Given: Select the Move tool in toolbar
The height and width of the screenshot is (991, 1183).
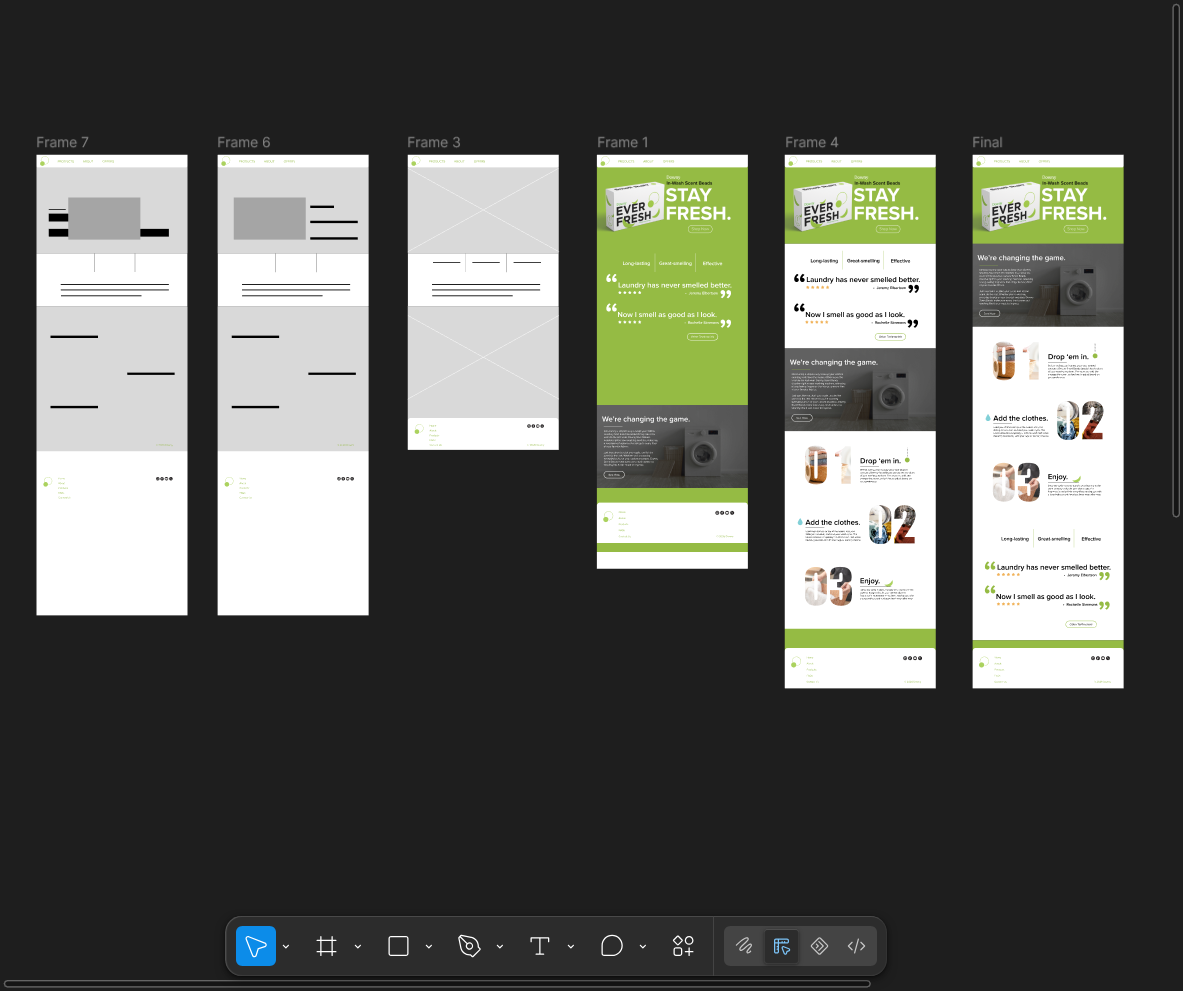Looking at the screenshot, I should coord(256,946).
